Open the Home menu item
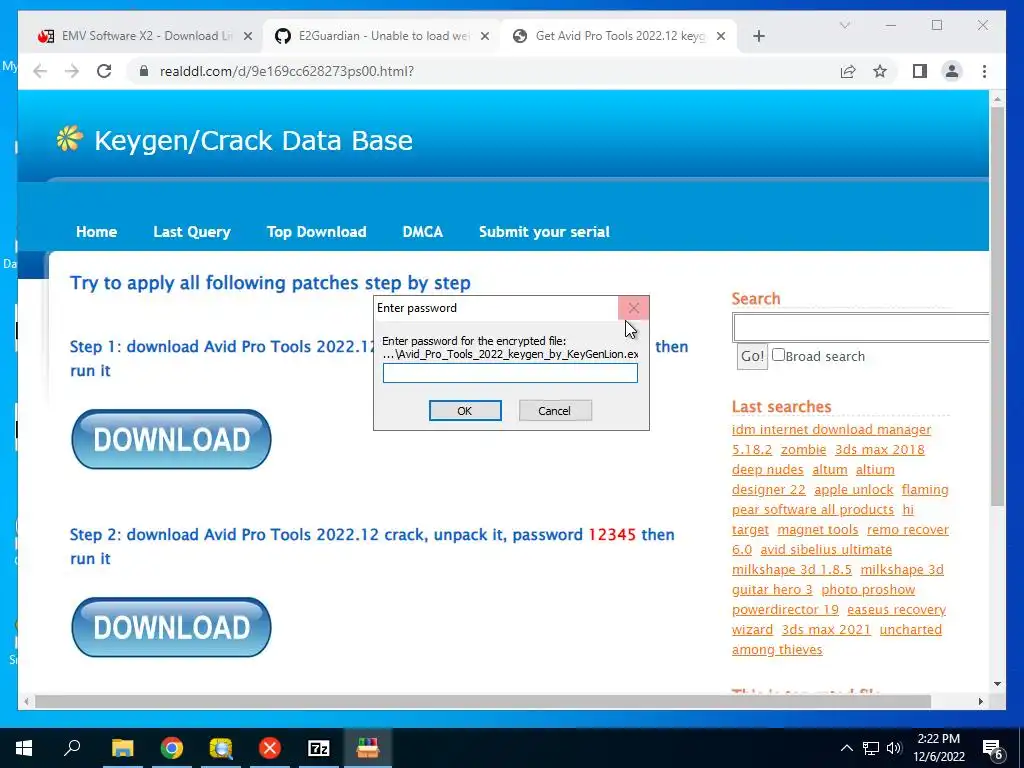Viewport: 1024px width, 768px height. [97, 232]
